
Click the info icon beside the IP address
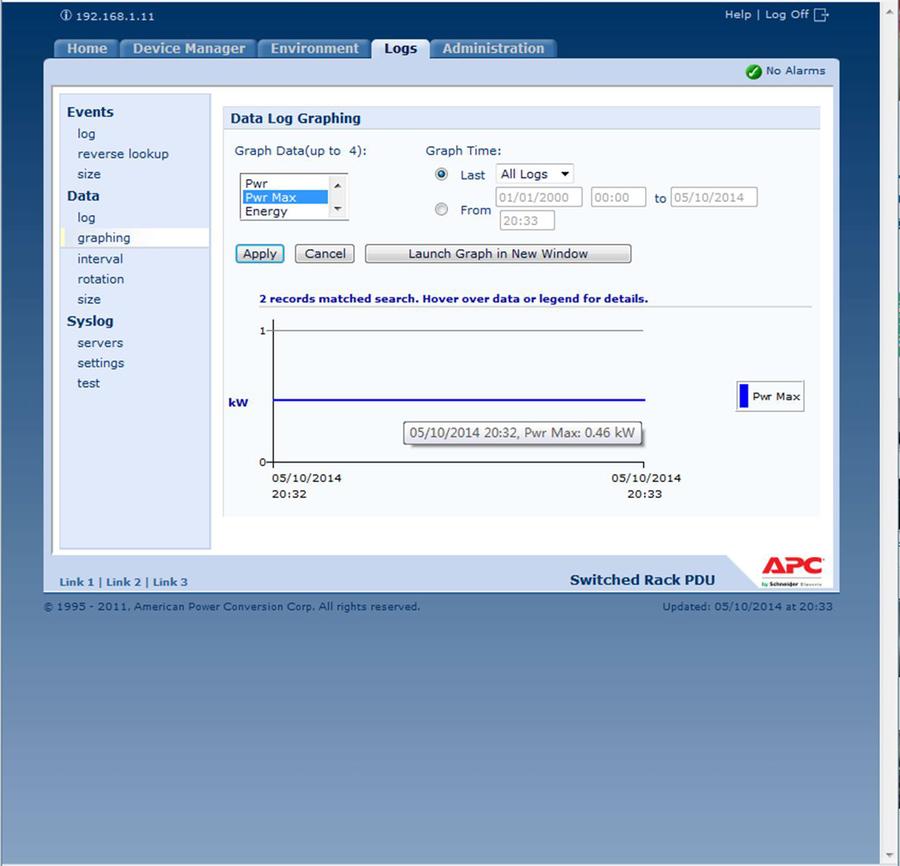click(66, 16)
